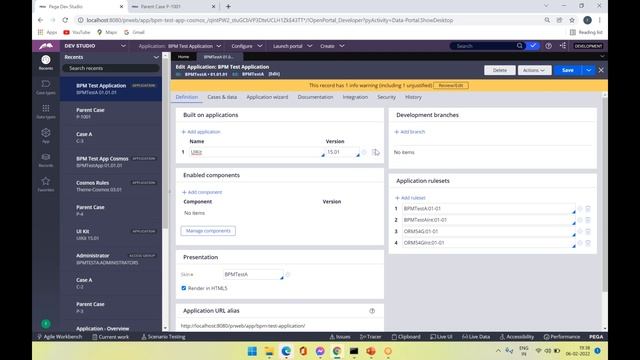Open Agile Workbench
The width and height of the screenshot is (640, 360).
(x=60, y=337)
